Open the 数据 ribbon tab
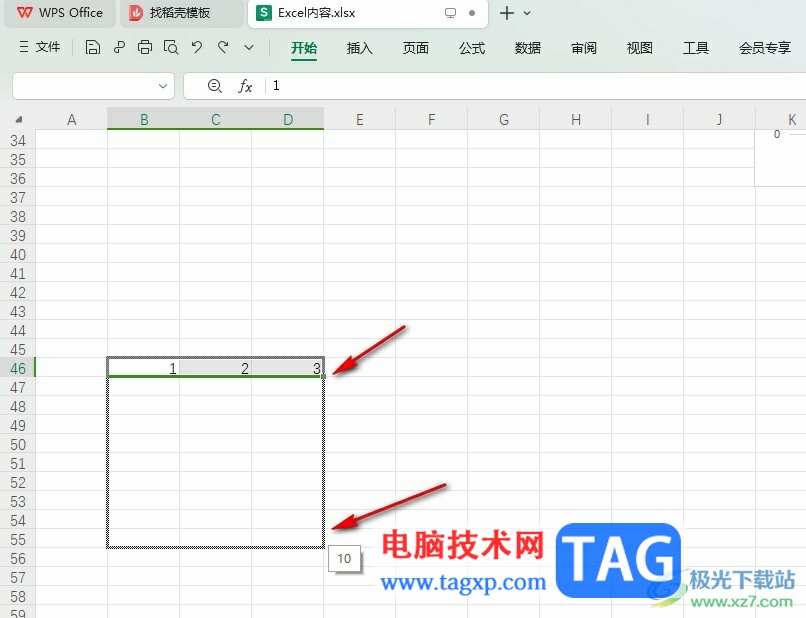Viewport: 806px width, 618px height. coord(528,48)
